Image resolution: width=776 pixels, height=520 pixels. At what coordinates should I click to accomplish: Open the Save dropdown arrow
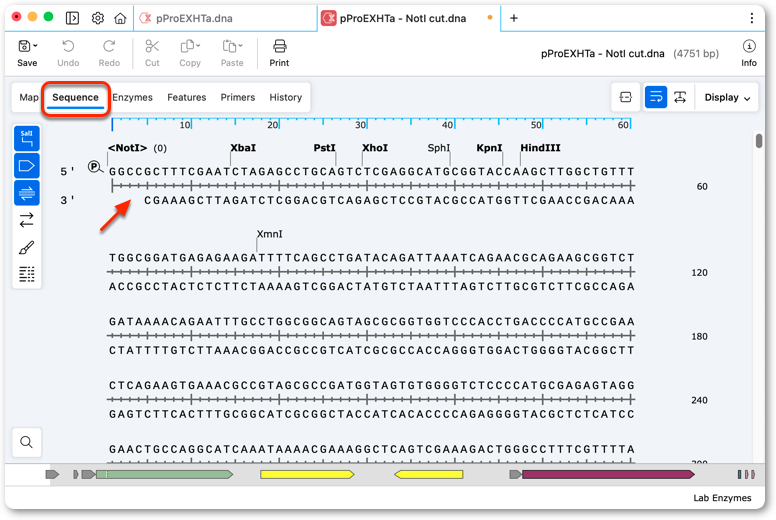35,46
